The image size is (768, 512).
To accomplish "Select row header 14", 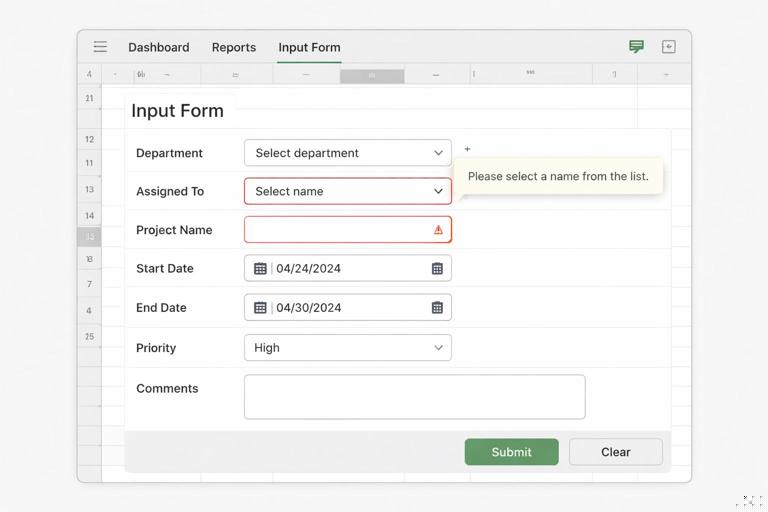I will coord(89,216).
